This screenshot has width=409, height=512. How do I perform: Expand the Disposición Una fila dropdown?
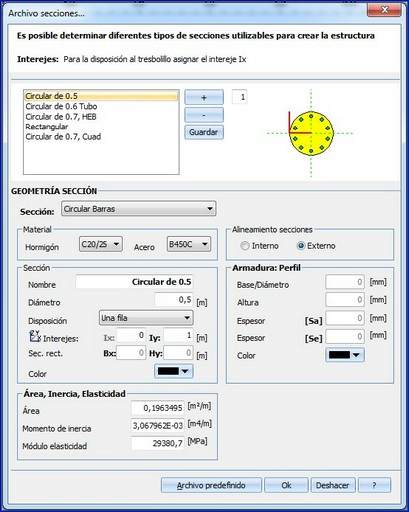146,318
